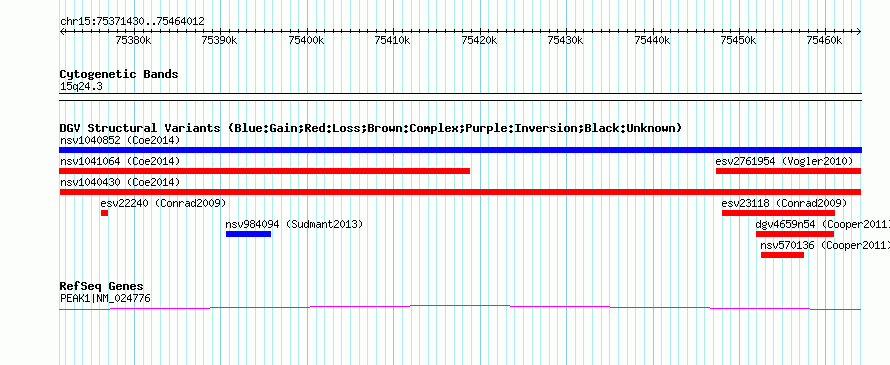
Task: Click the 75420k ruler position
Action: coord(480,40)
